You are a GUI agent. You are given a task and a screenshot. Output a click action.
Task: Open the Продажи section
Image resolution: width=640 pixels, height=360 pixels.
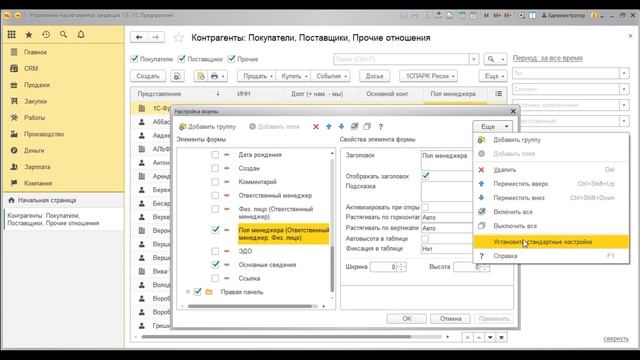click(37, 85)
